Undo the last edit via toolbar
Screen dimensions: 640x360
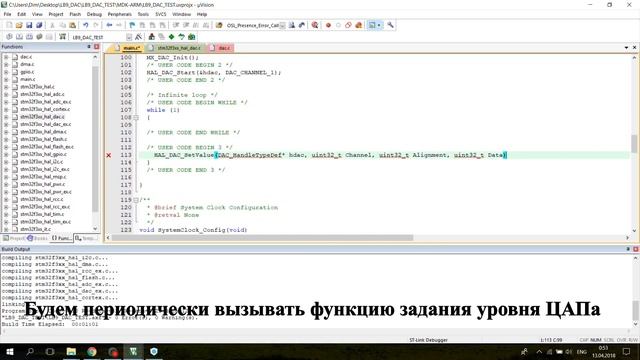[x=86, y=25]
